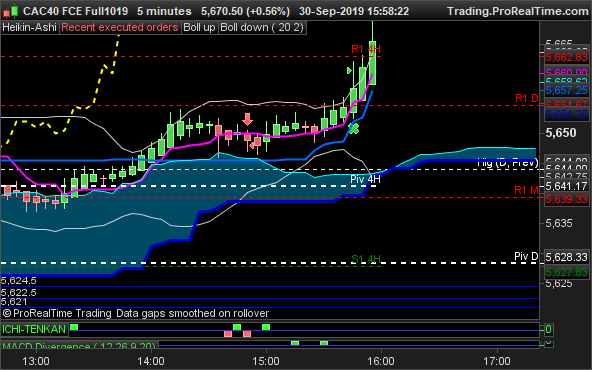
Task: Click the 5,624.5 horizontal line label
Action: pos(19,281)
